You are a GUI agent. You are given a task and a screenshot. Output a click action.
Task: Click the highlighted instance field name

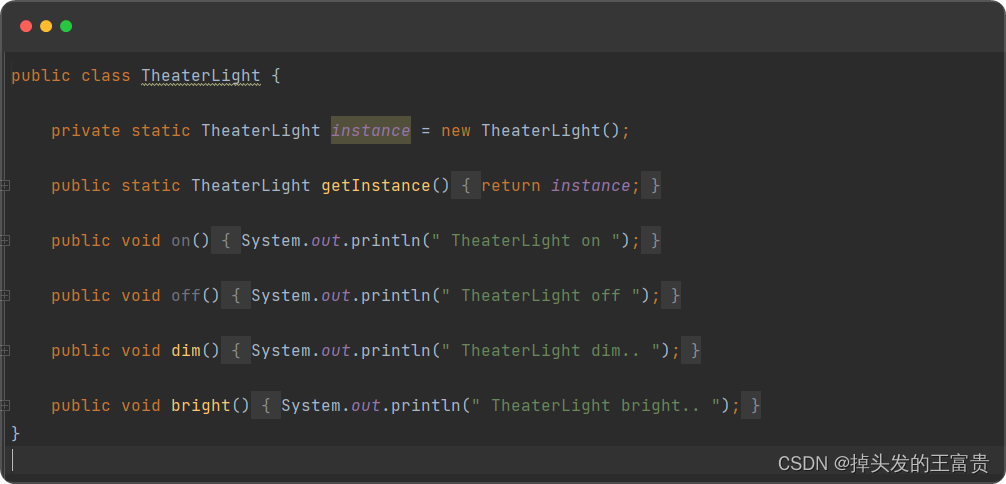[x=371, y=130]
